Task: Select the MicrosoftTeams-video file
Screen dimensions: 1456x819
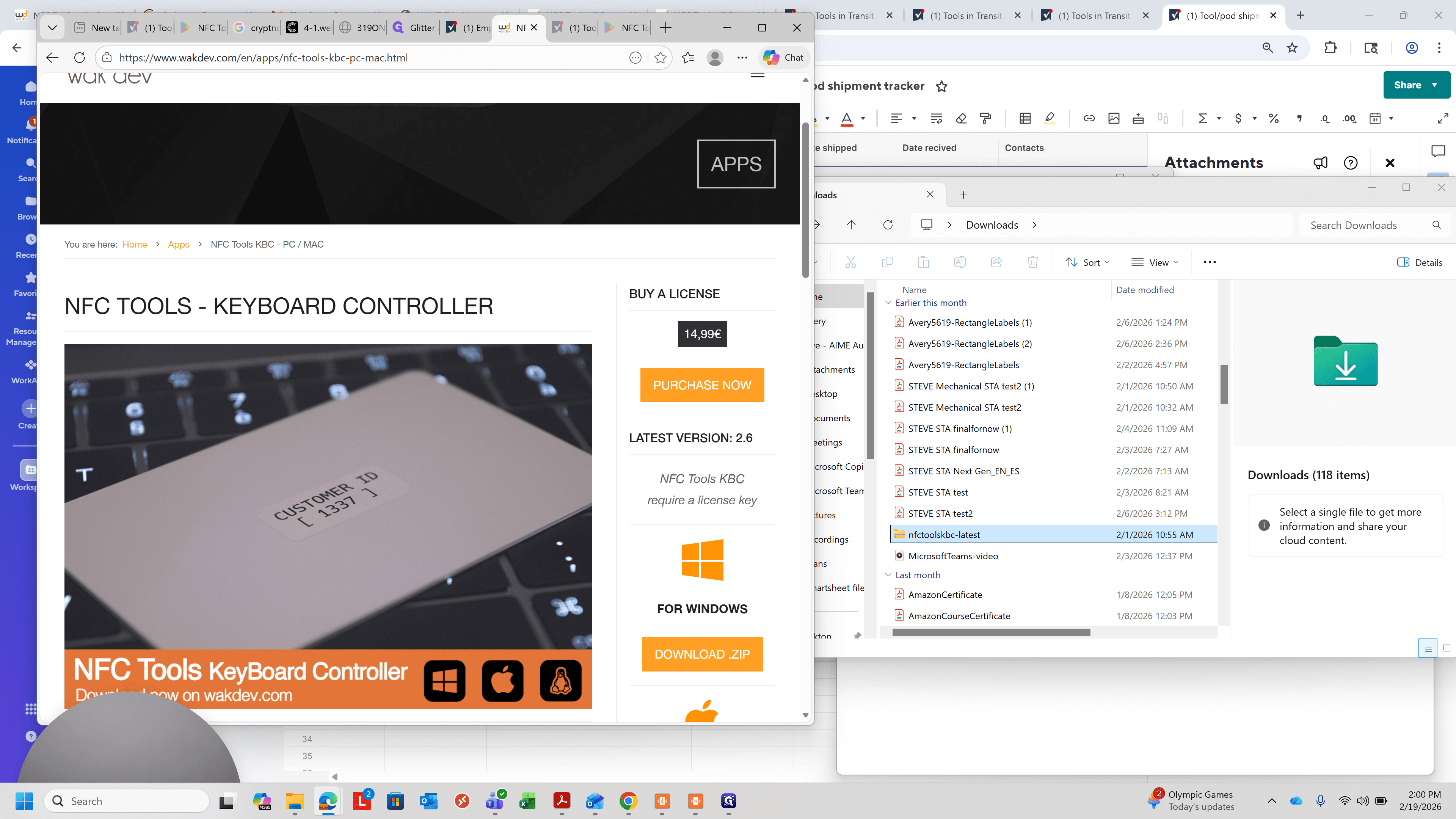Action: pos(1054,556)
